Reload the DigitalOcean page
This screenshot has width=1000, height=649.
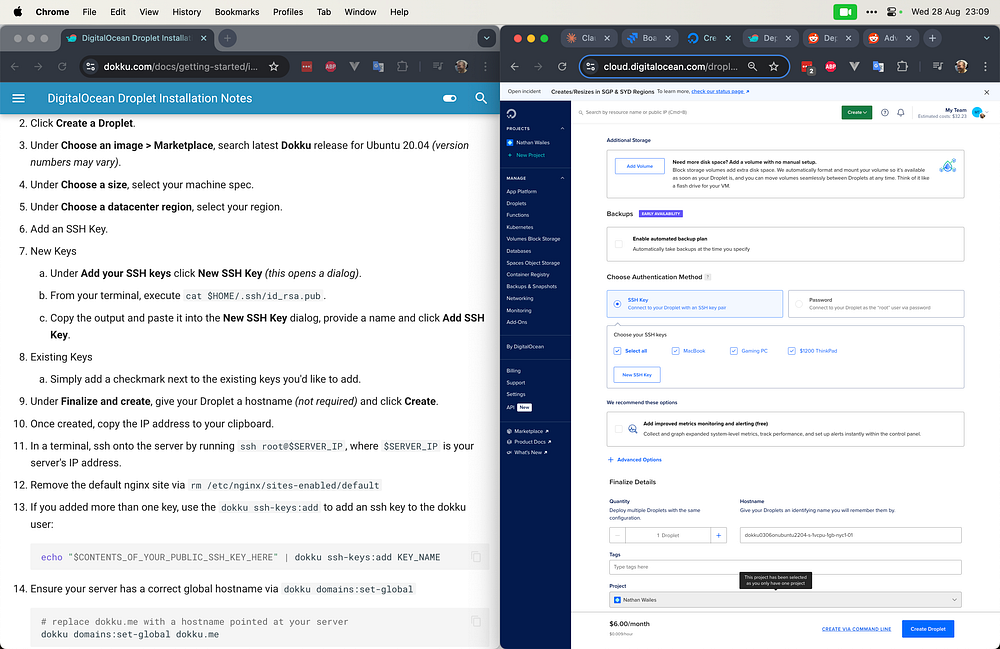click(x=562, y=66)
